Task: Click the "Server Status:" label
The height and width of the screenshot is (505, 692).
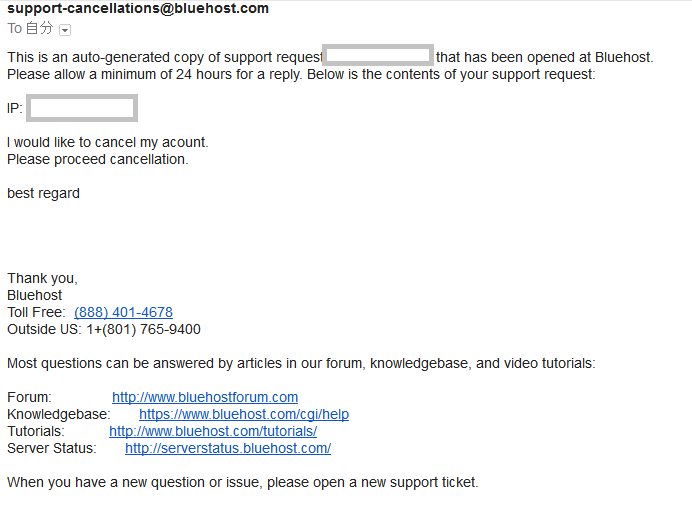Action: 52,448
